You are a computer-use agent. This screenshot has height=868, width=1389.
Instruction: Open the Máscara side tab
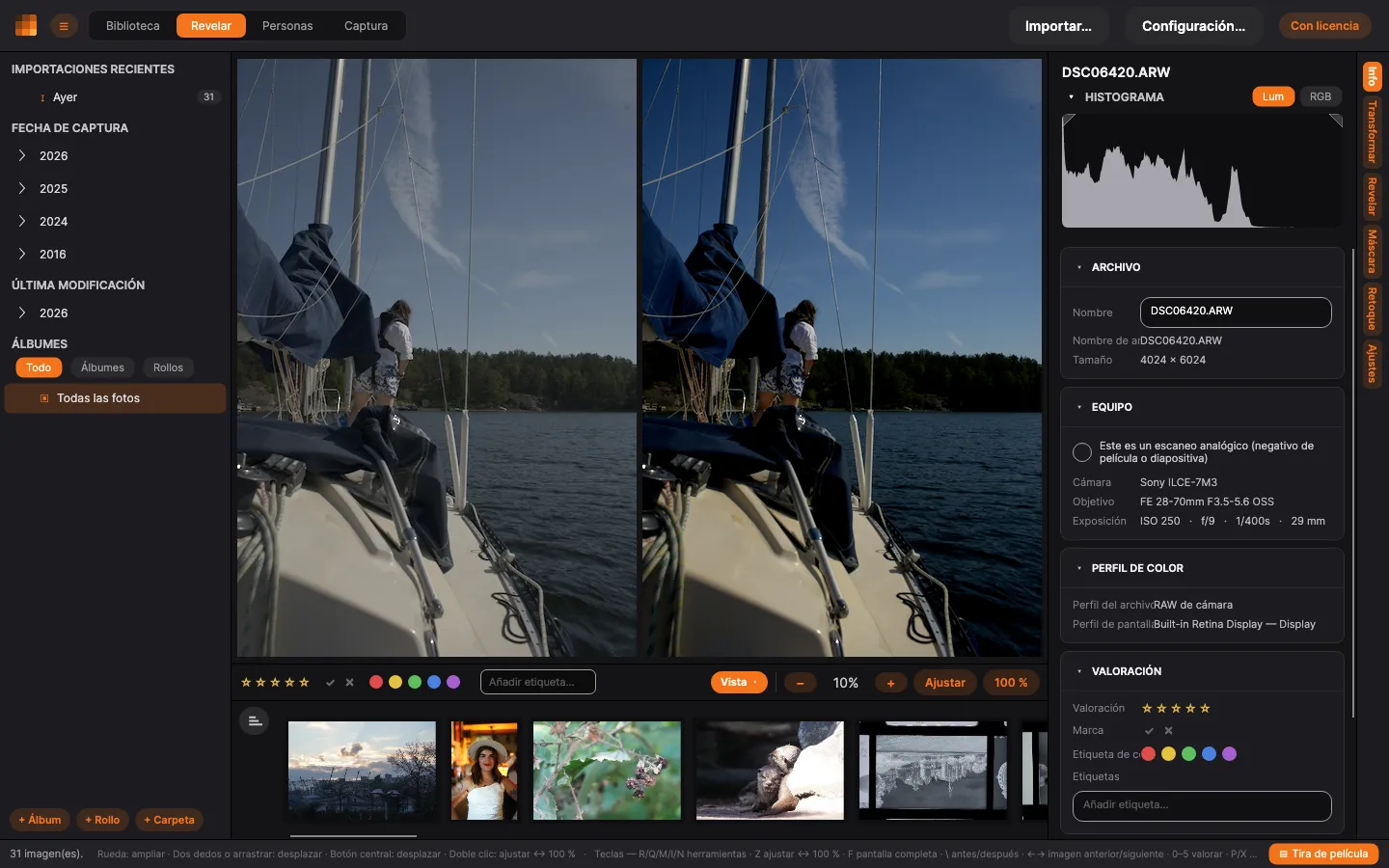tap(1372, 251)
